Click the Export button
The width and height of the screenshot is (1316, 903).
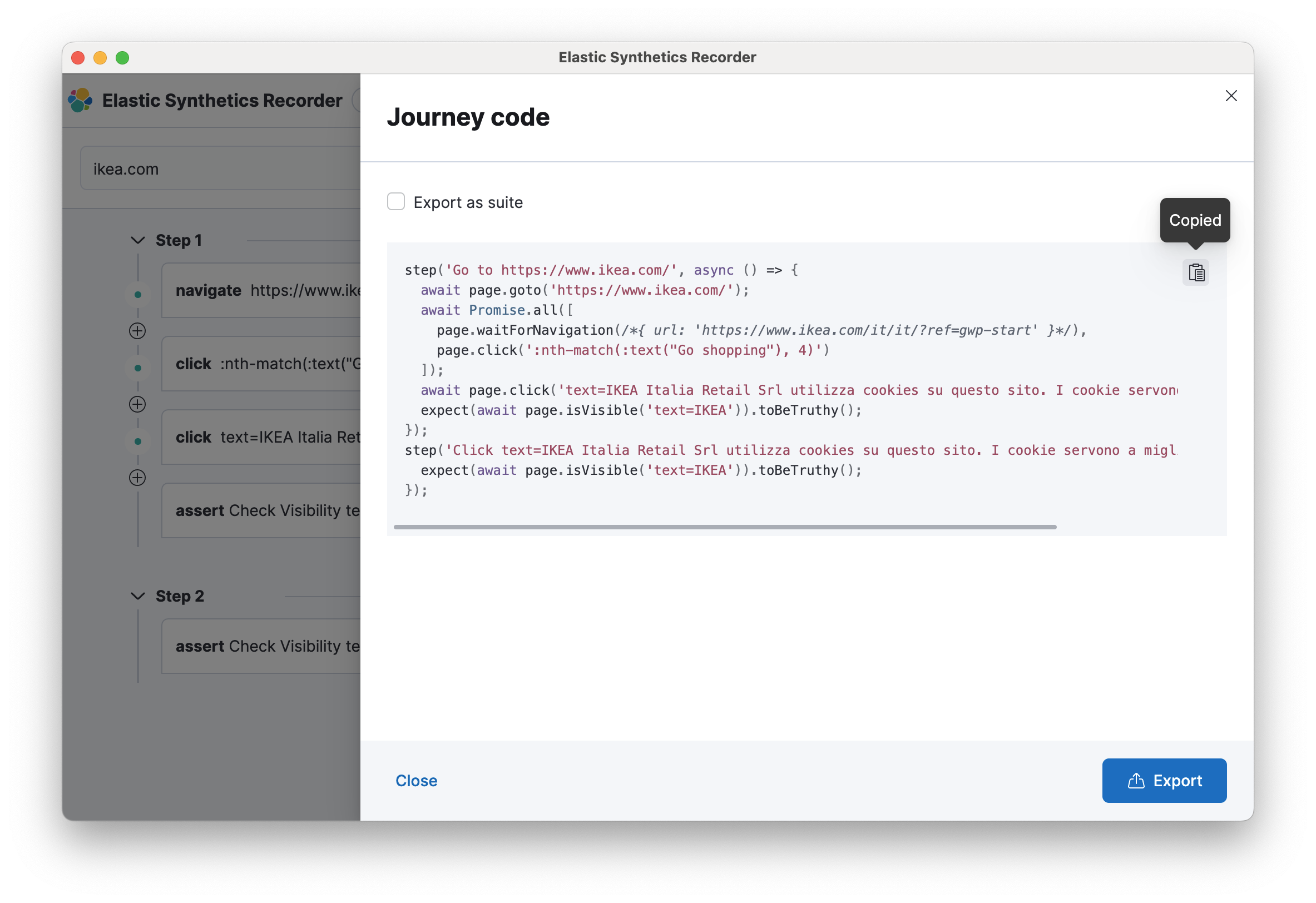[1164, 781]
